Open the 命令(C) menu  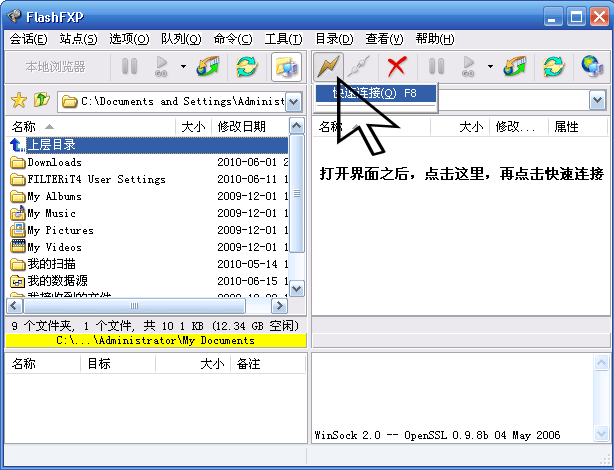coord(233,39)
